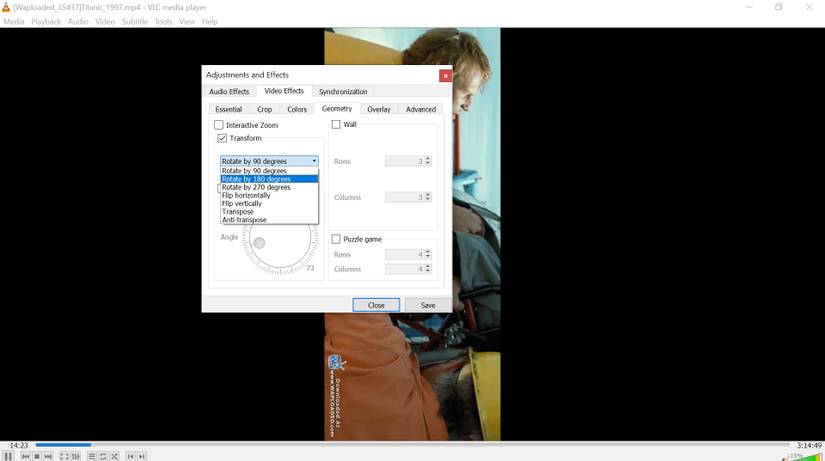The width and height of the screenshot is (825, 461).
Task: Click the video seek progress bar
Action: coord(412,445)
